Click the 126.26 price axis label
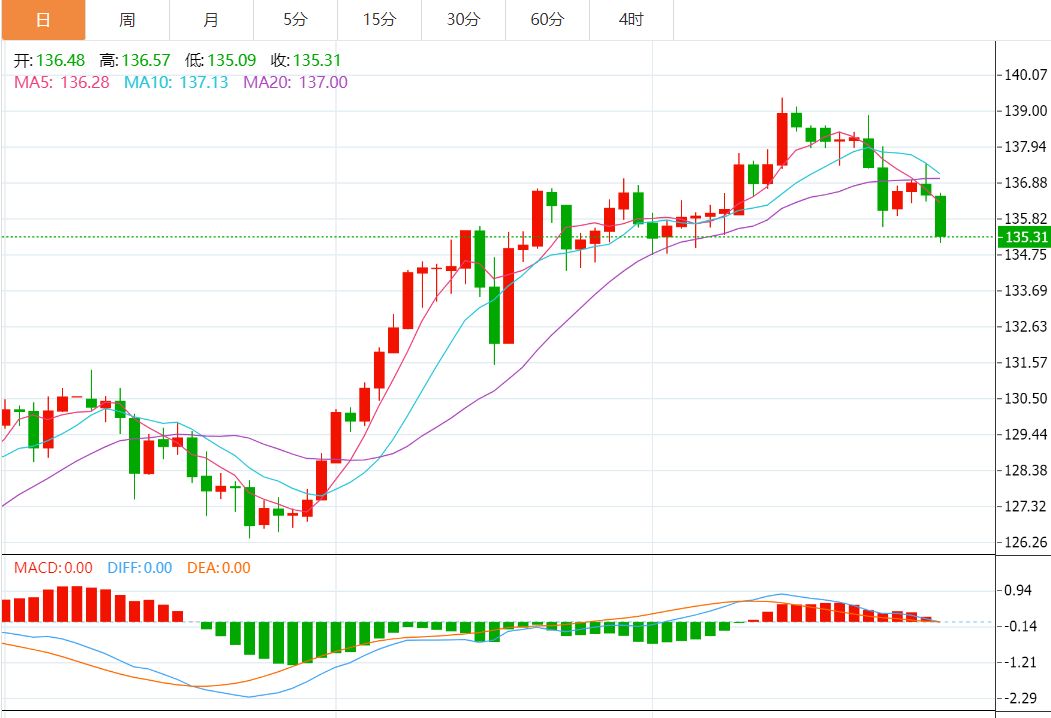The height and width of the screenshot is (718, 1051). pyautogui.click(x=1026, y=542)
